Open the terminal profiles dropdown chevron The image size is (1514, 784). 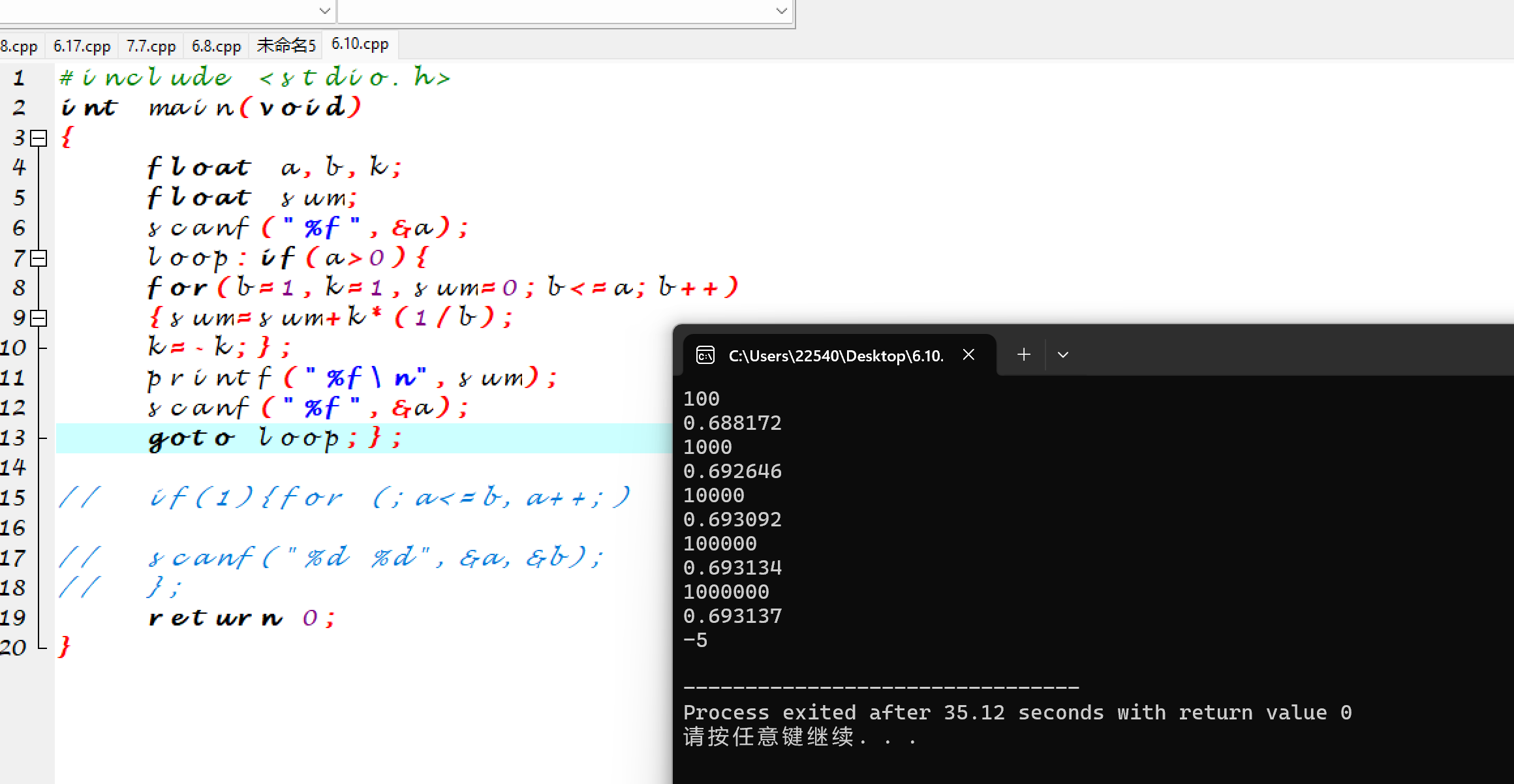(x=1063, y=355)
